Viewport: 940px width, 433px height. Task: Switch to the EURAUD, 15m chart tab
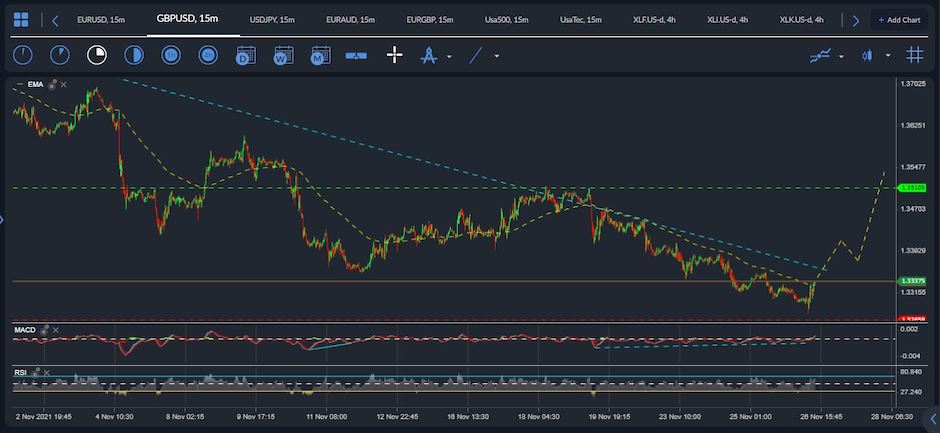(351, 20)
